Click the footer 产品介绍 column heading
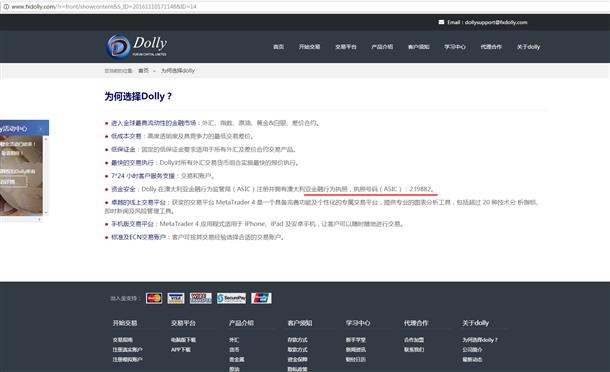Screen dimensions: 610x372 coord(241,323)
